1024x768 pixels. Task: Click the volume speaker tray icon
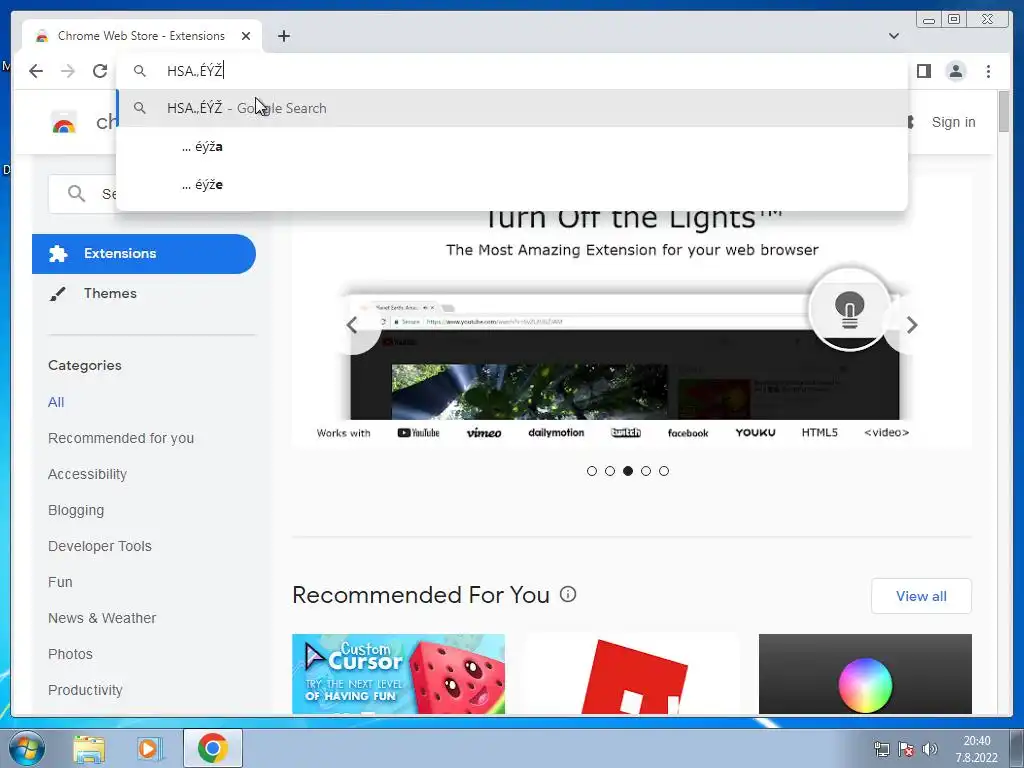coord(930,749)
